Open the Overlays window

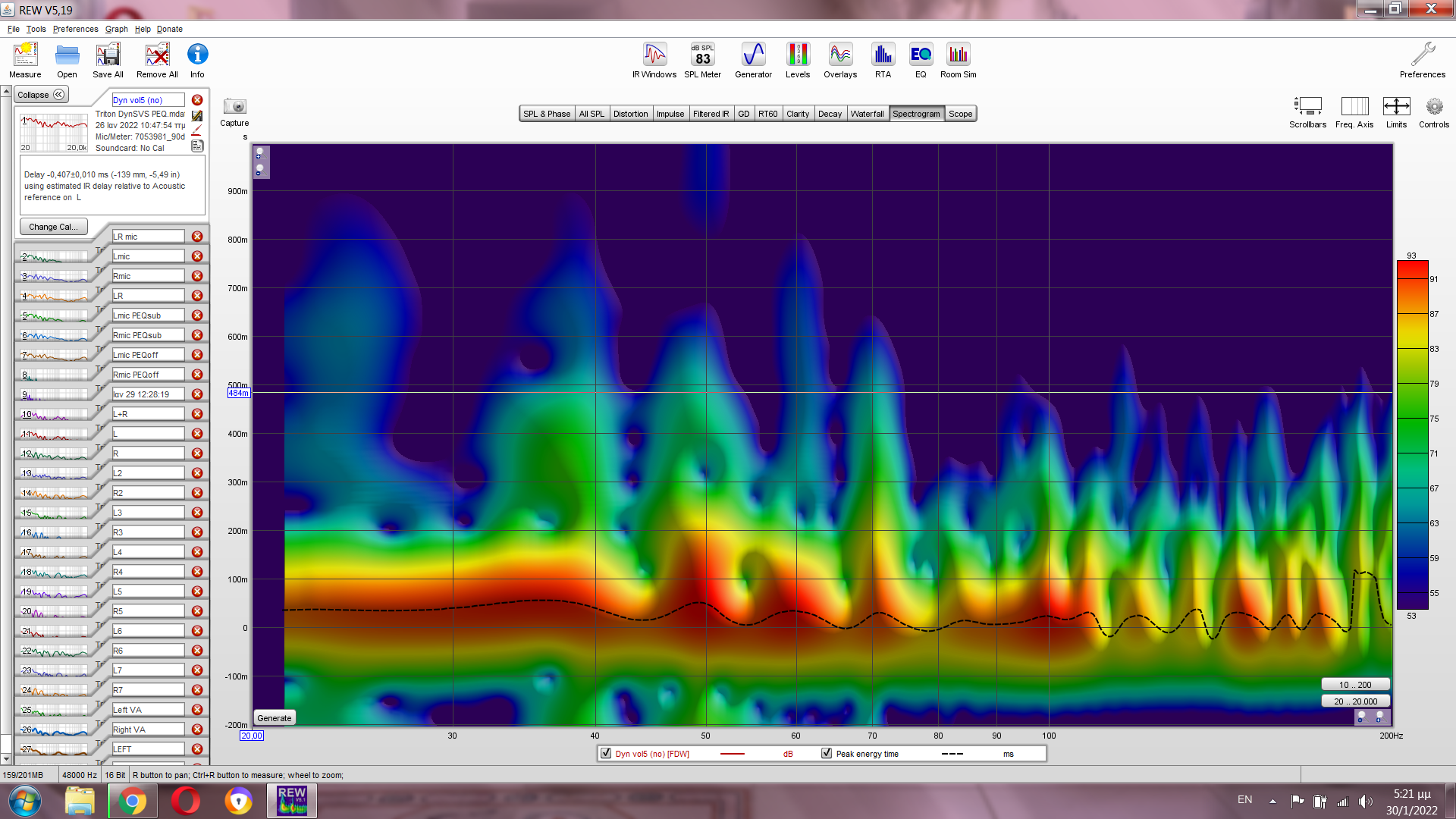pyautogui.click(x=840, y=61)
